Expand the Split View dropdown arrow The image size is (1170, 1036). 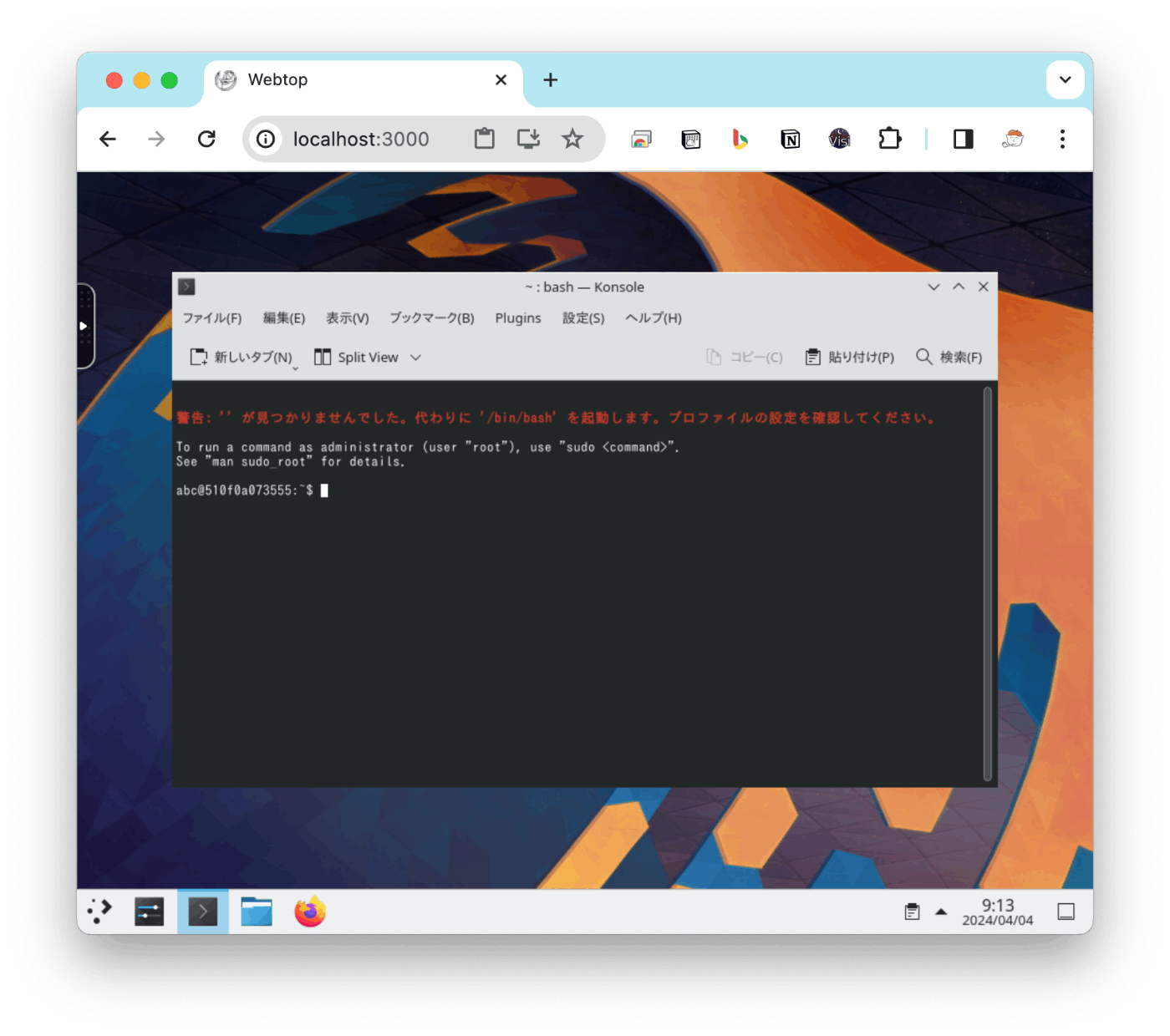pyautogui.click(x=415, y=358)
